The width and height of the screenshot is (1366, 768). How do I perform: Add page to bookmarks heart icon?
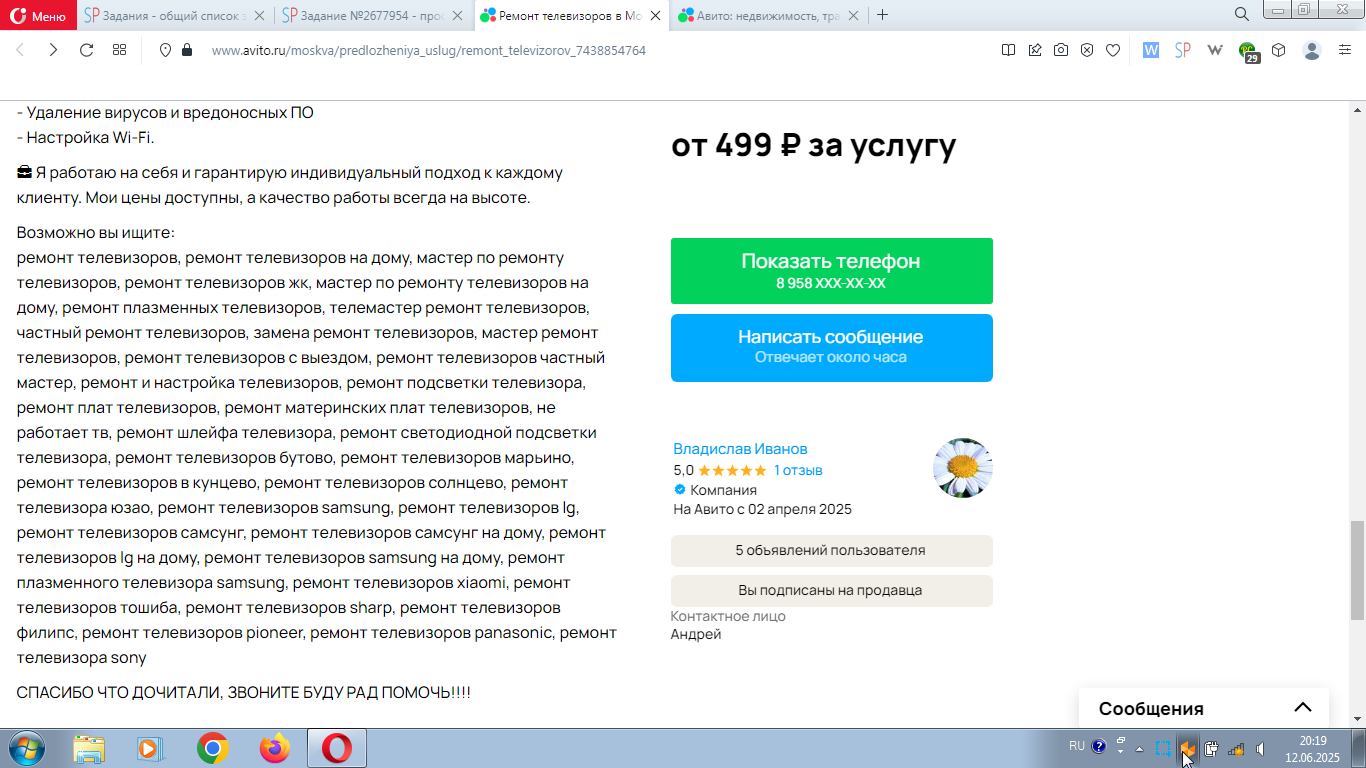1113,50
